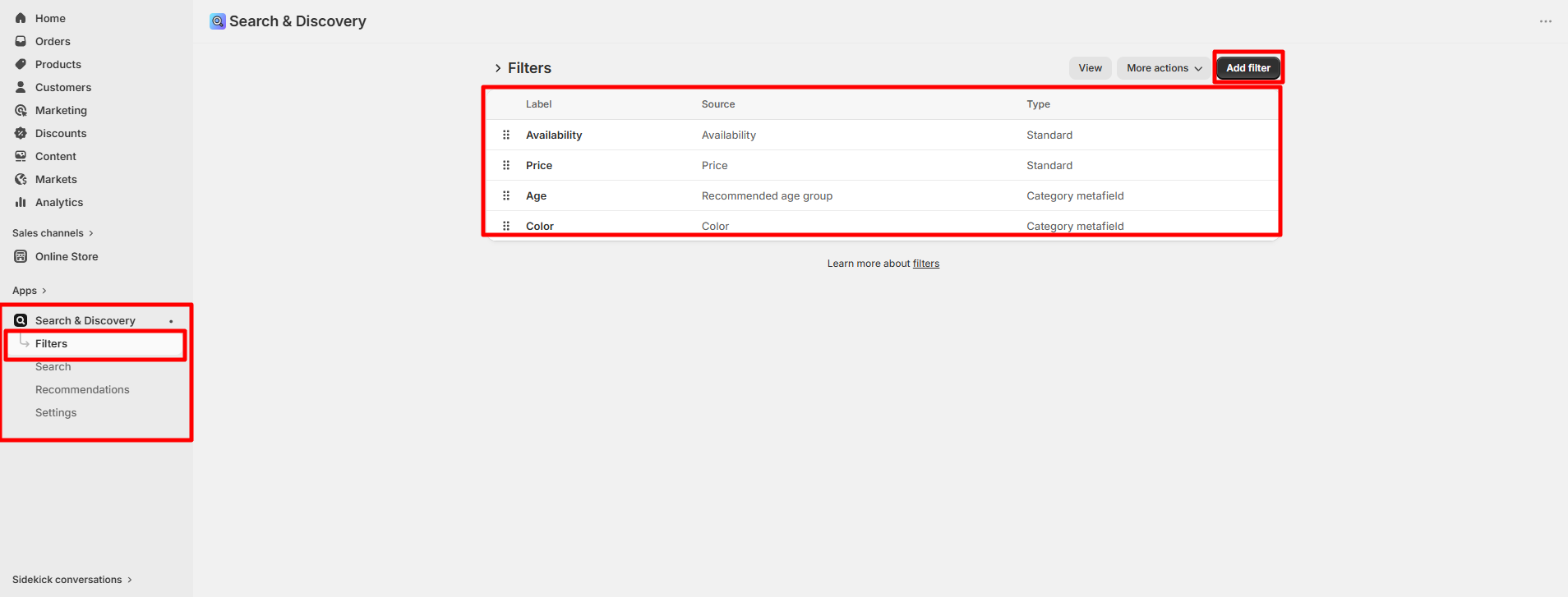Click the Add filter button
The image size is (1568, 597).
click(1247, 68)
